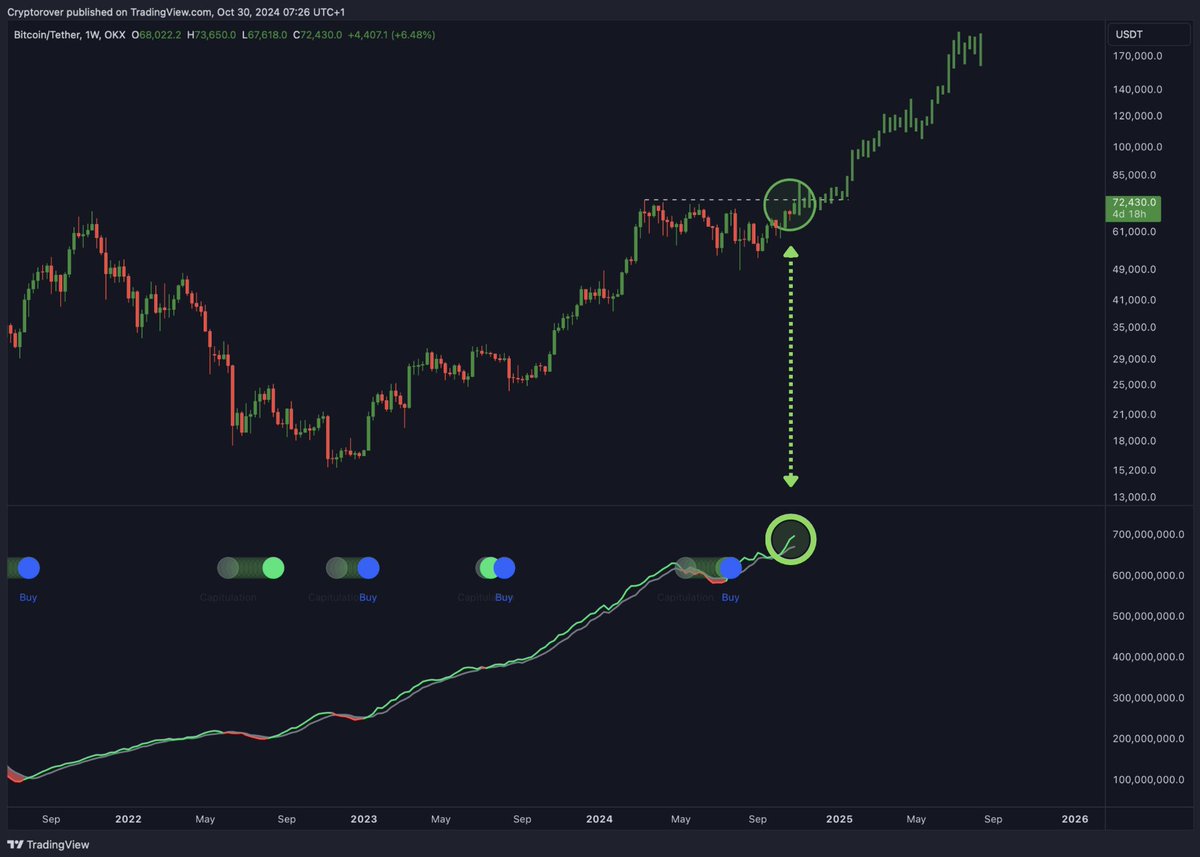
Task: Select the open value O68,022.2
Action: (x=157, y=35)
